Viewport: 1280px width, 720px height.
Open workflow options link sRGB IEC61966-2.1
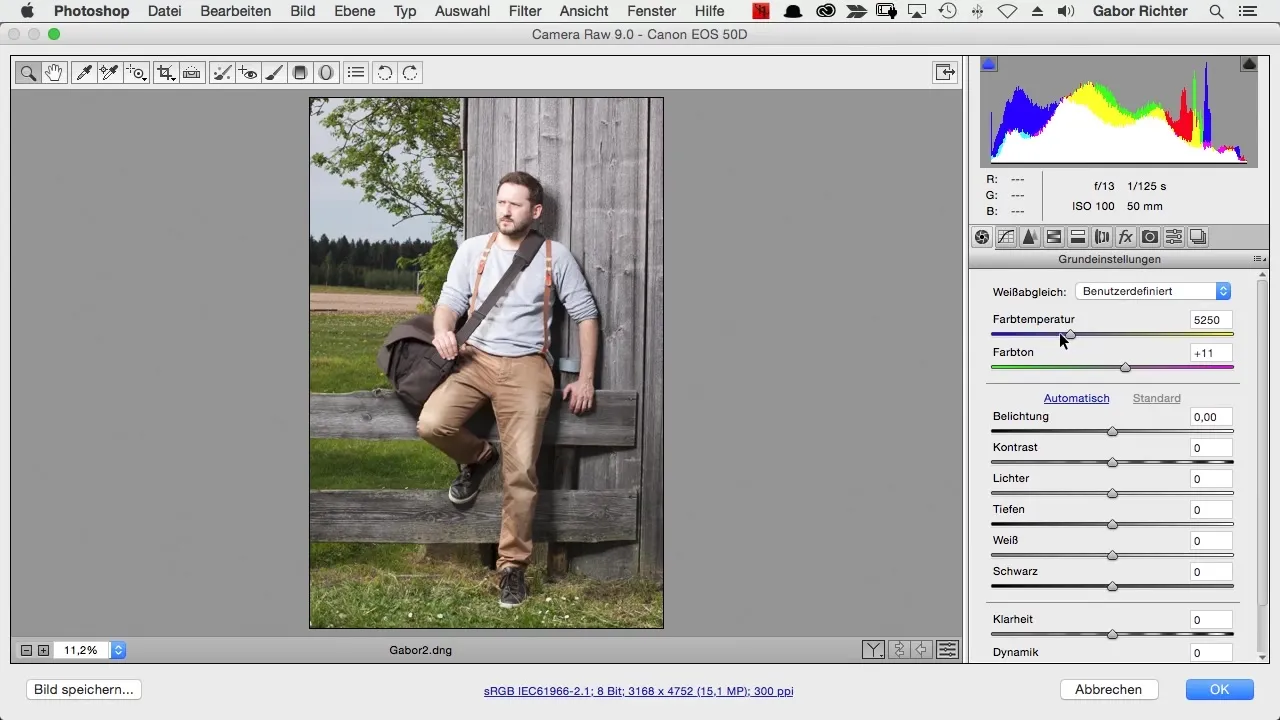[639, 691]
